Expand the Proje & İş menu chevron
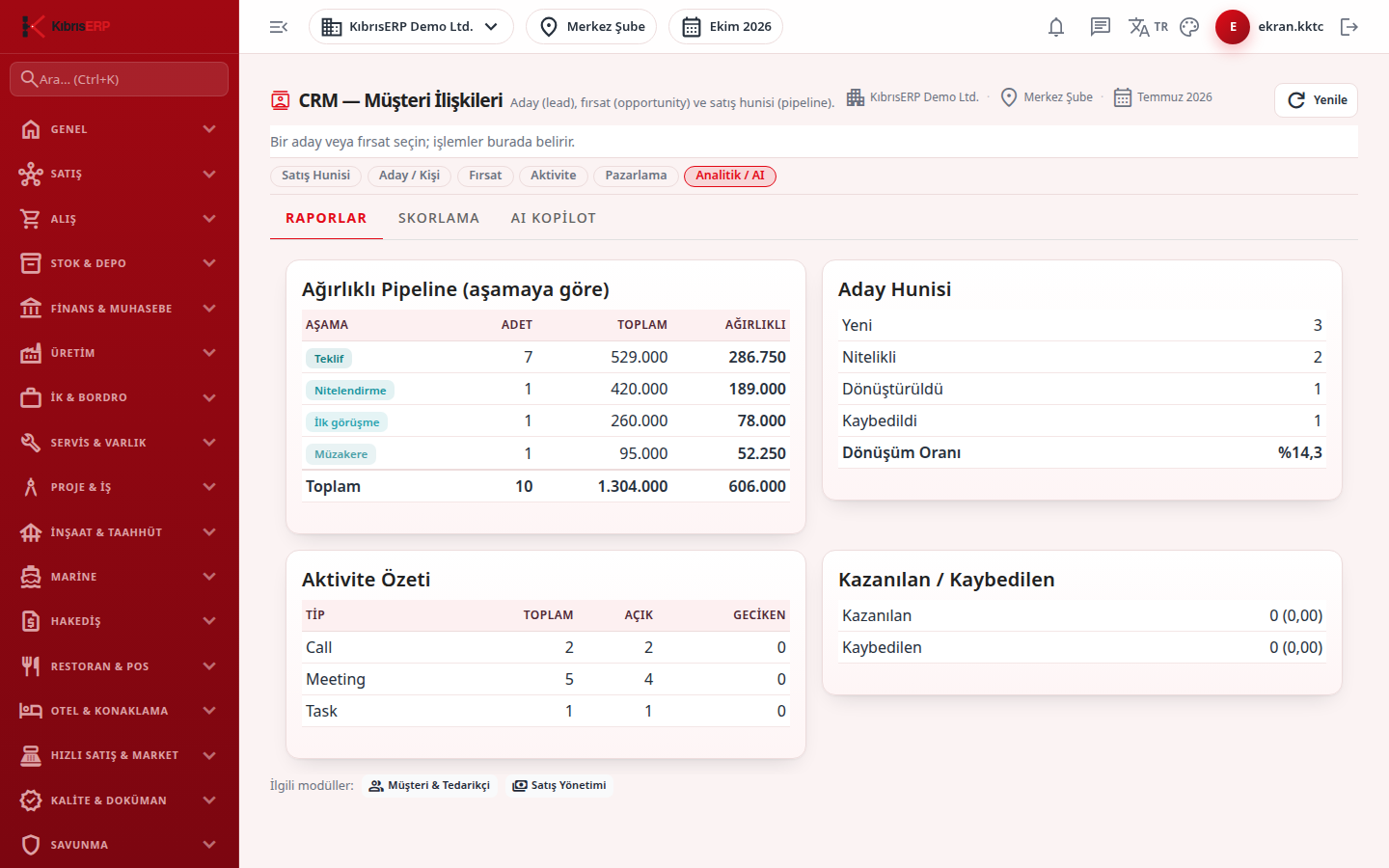 point(209,487)
